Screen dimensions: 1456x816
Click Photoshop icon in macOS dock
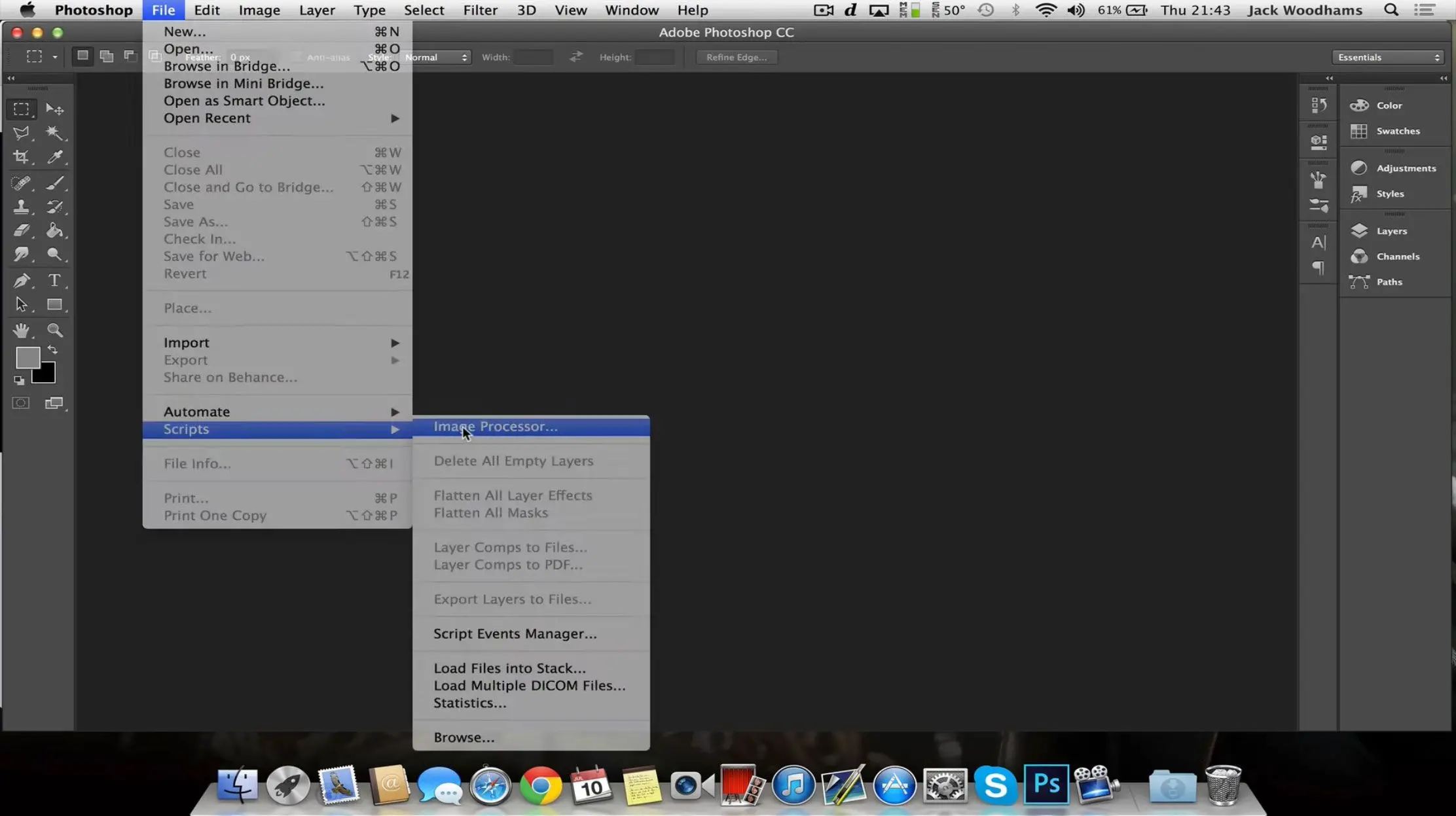click(1045, 785)
